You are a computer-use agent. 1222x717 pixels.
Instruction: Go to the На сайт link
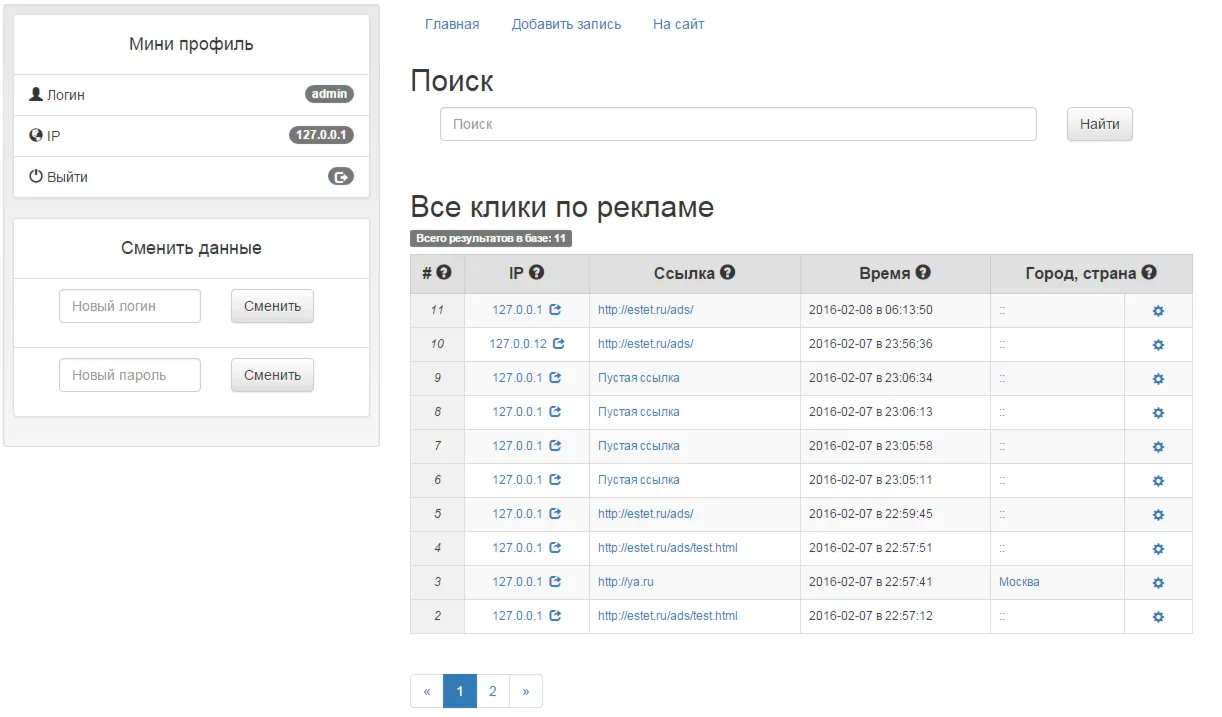point(679,24)
